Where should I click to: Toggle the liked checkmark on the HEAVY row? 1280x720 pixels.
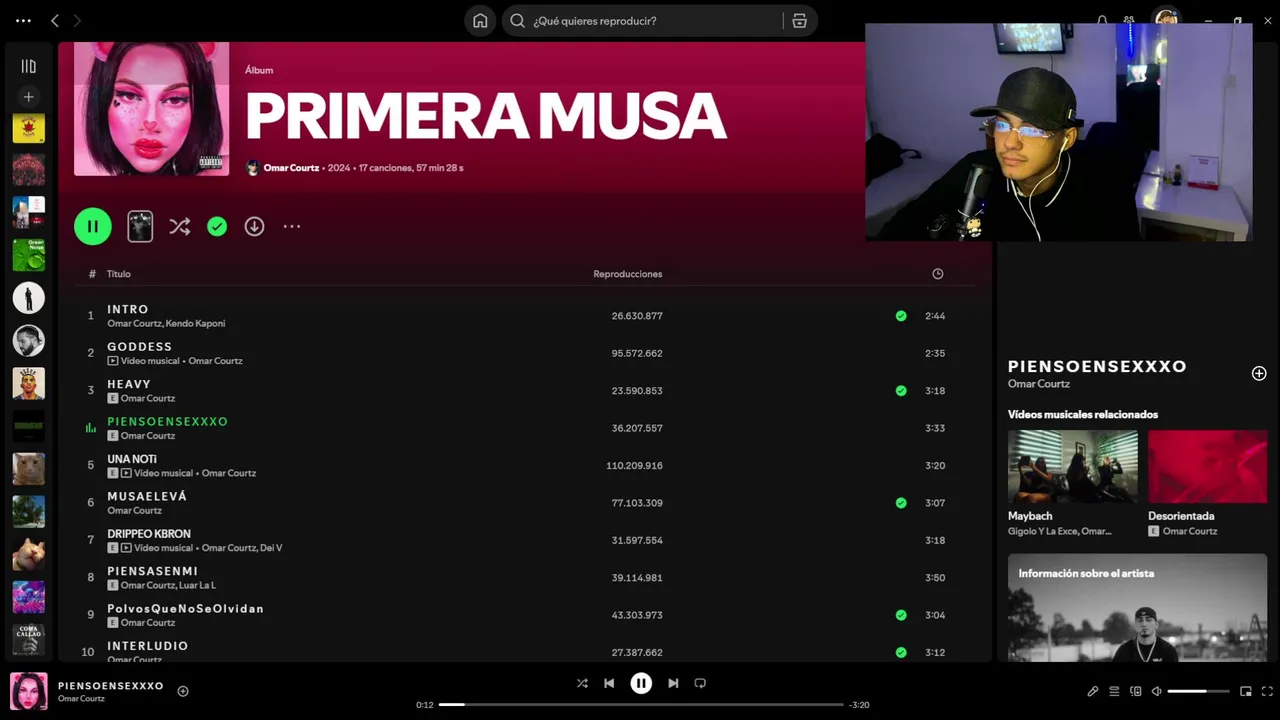coord(901,391)
